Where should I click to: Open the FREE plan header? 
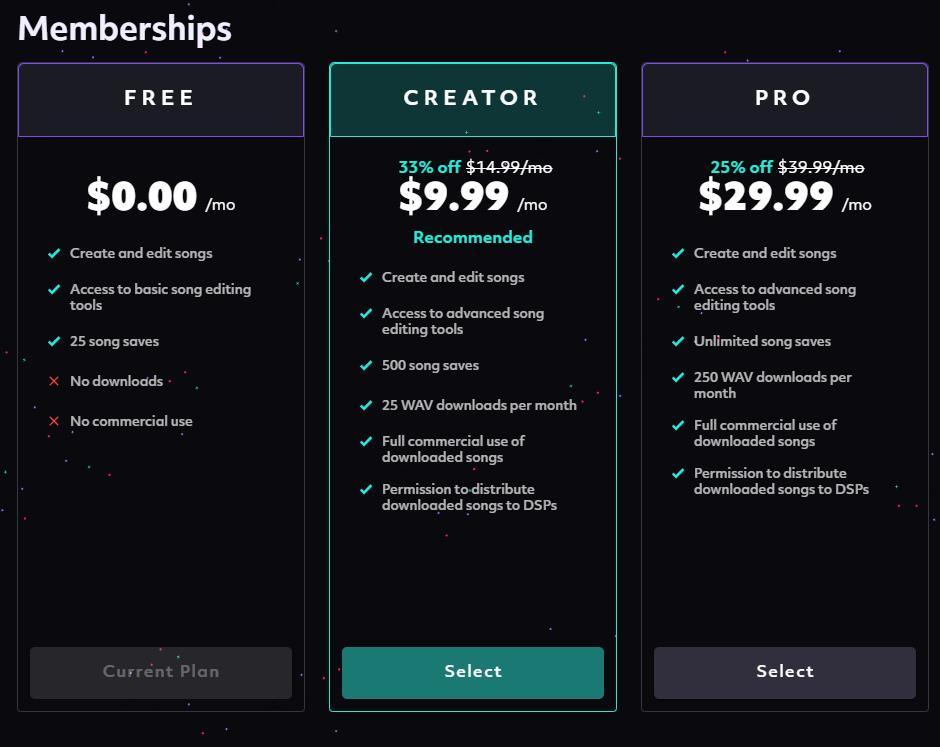[161, 100]
